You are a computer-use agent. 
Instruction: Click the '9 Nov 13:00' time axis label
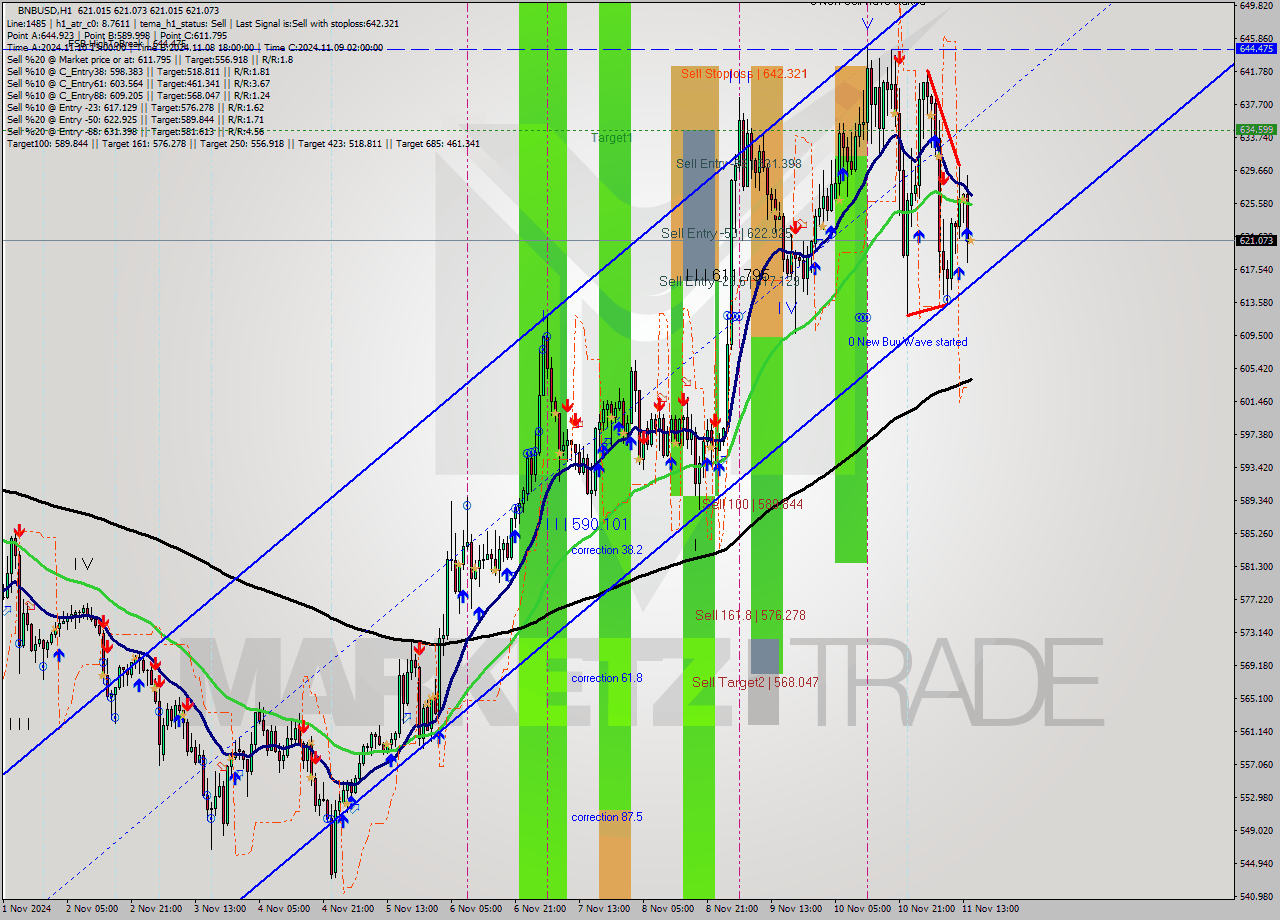[795, 909]
